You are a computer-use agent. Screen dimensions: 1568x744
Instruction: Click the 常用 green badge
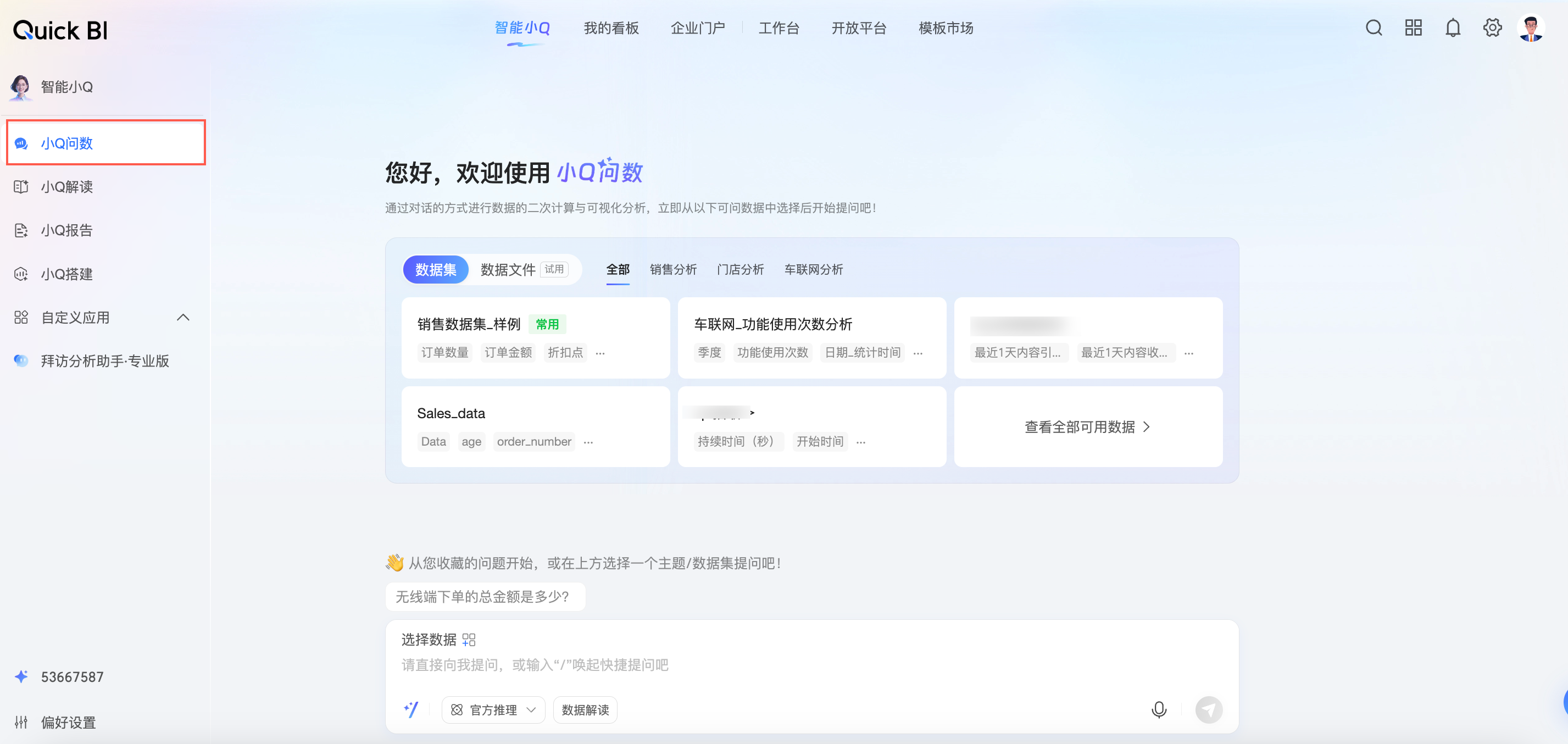click(547, 325)
